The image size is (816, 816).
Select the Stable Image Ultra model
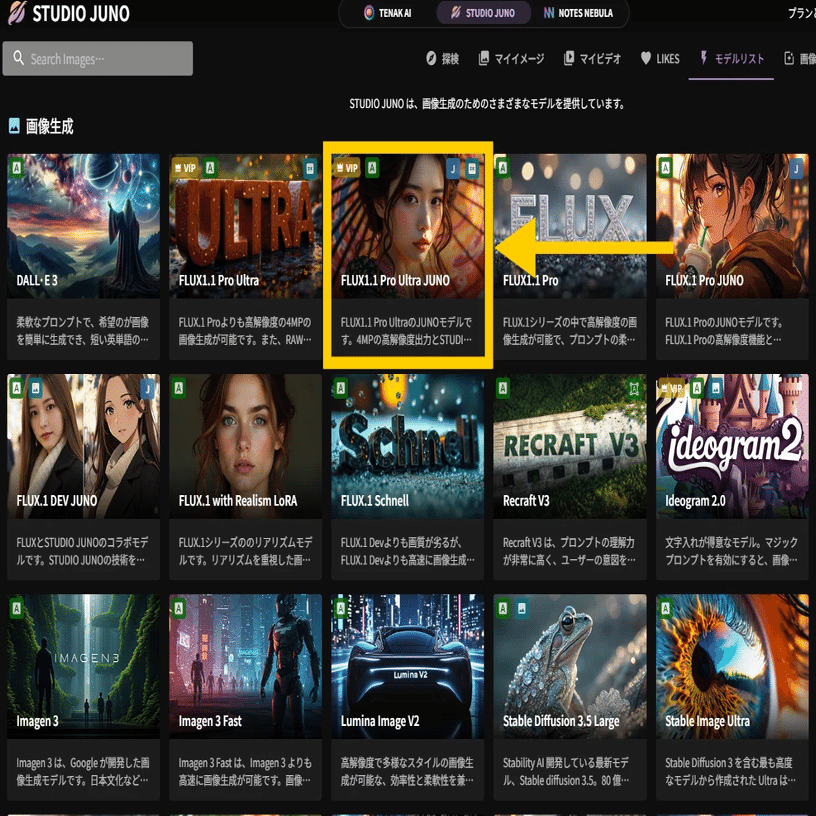[x=732, y=697]
